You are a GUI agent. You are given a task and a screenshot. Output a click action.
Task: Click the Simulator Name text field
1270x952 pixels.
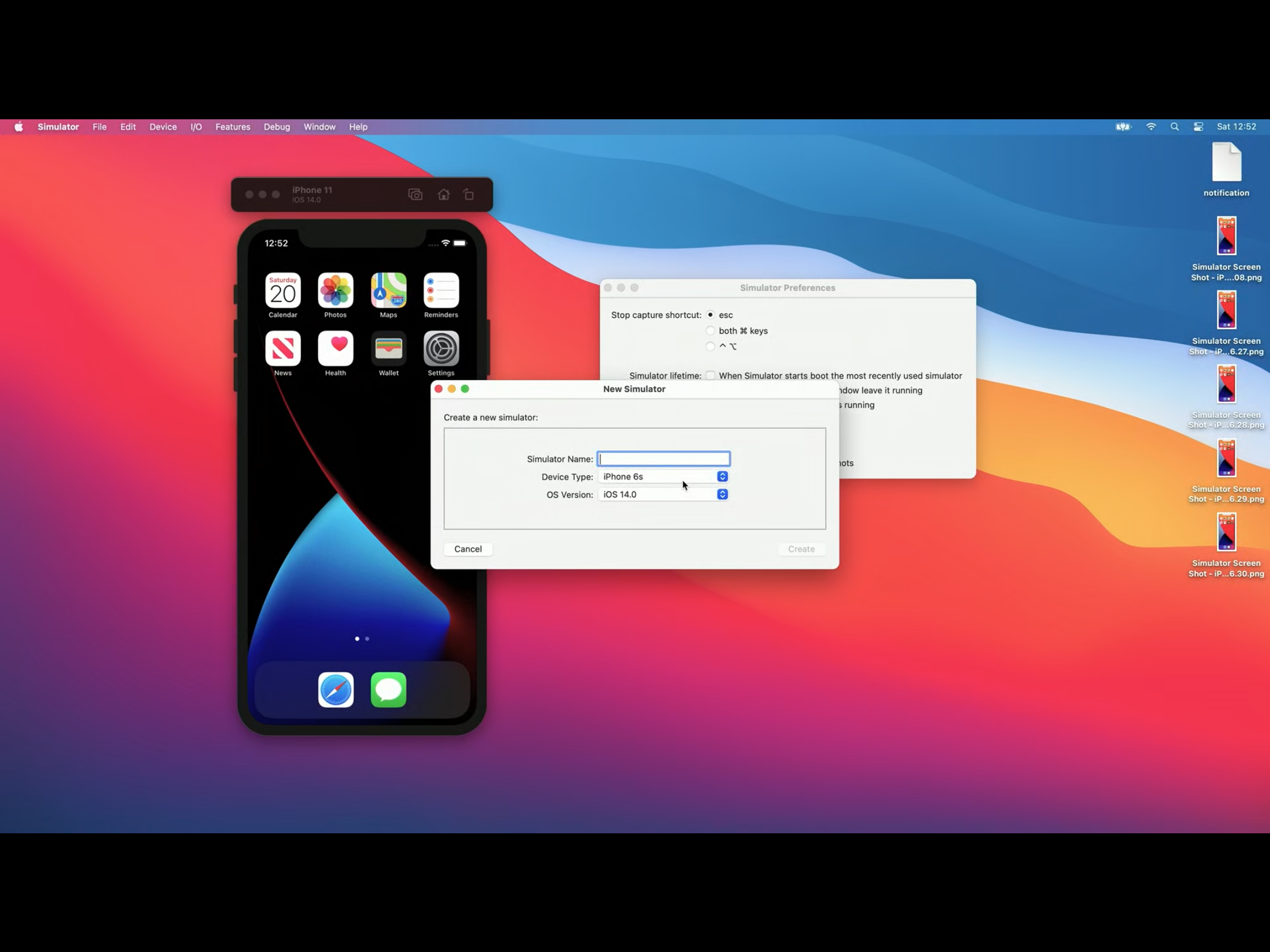pyautogui.click(x=663, y=459)
